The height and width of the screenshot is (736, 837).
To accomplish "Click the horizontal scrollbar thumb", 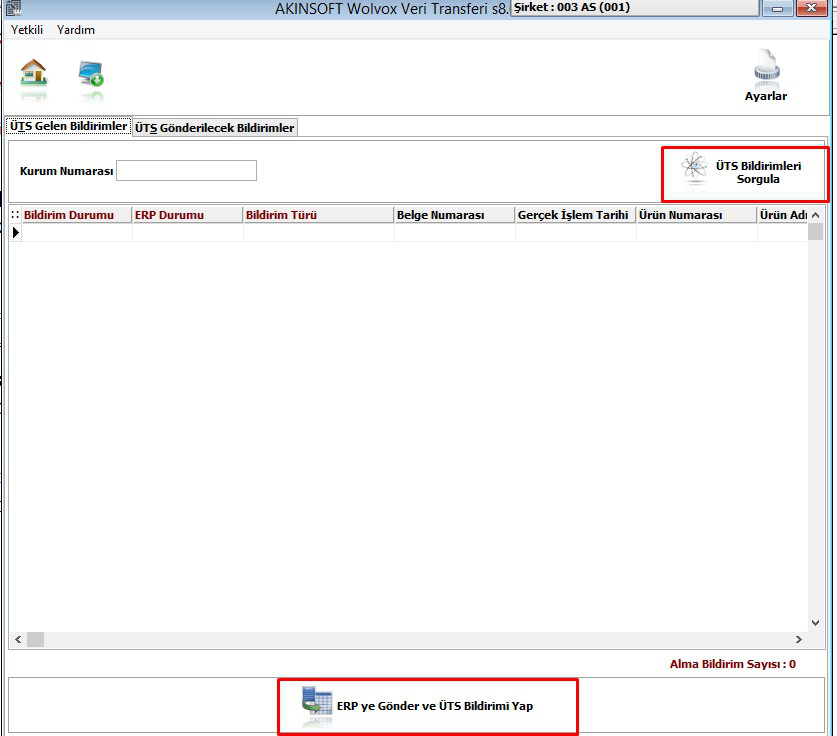I will tap(35, 639).
